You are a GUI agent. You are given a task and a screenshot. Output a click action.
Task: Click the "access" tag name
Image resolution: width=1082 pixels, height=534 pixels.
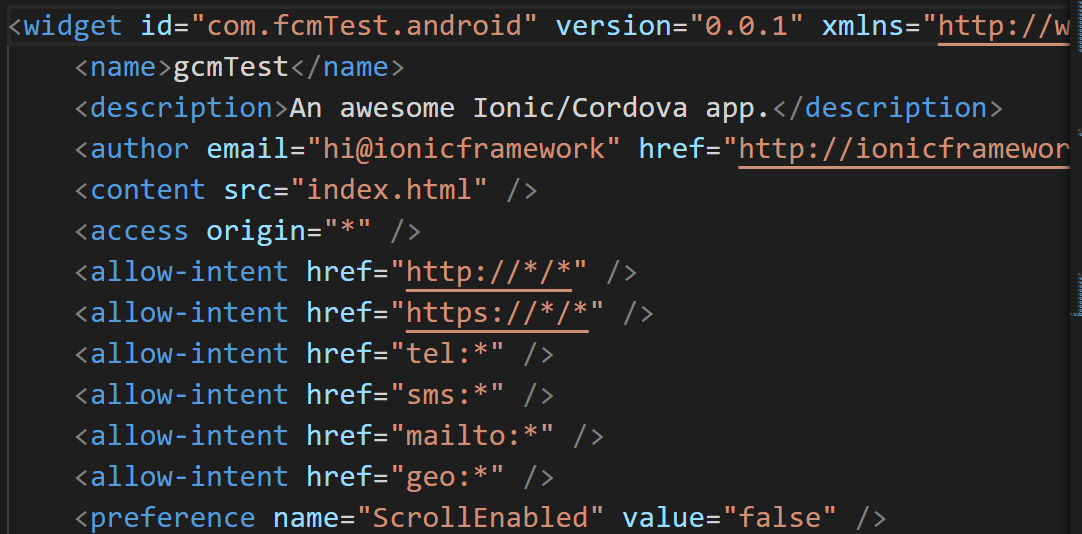pos(139,231)
